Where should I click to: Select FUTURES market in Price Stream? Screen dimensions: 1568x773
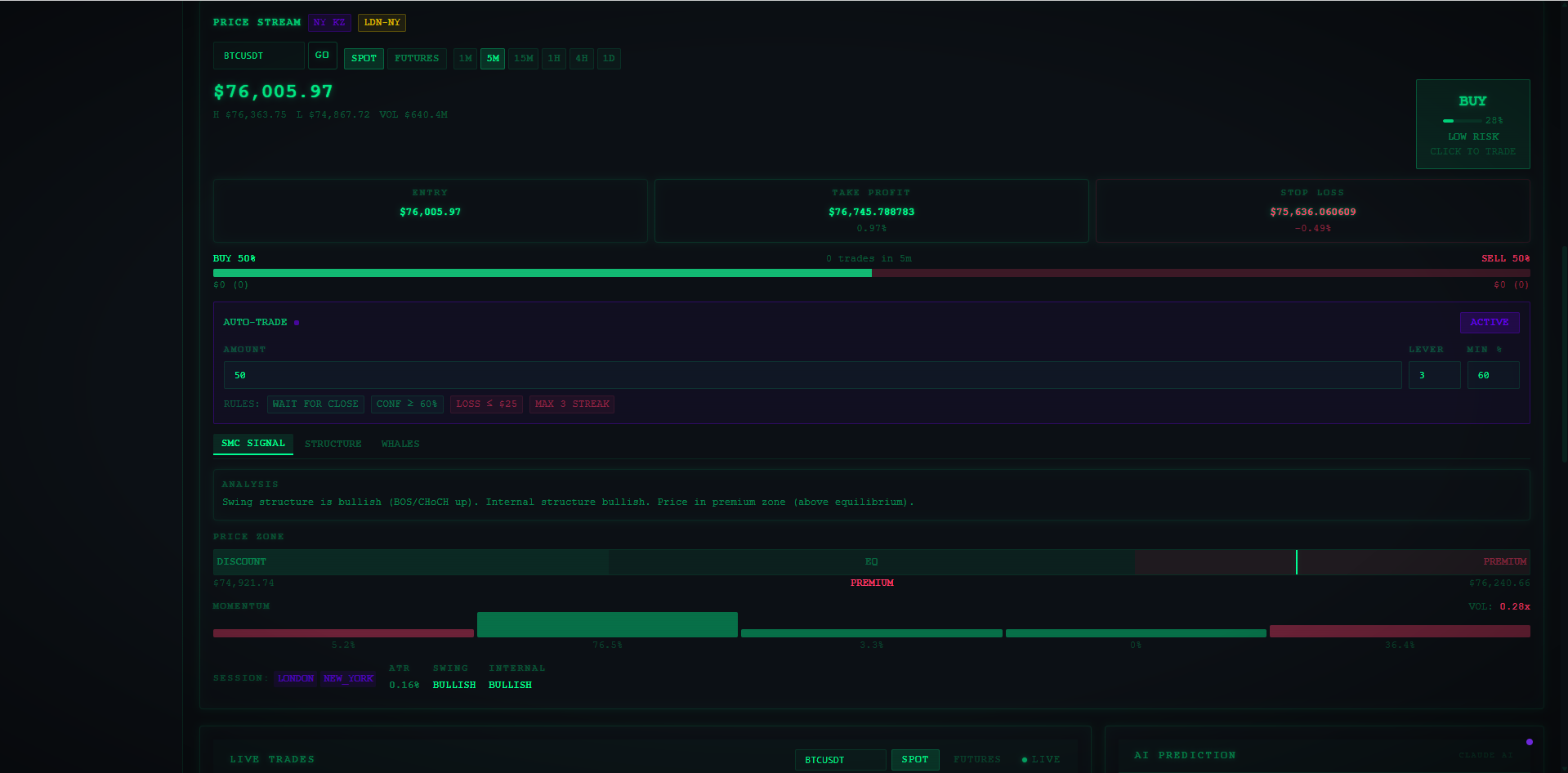(x=417, y=59)
